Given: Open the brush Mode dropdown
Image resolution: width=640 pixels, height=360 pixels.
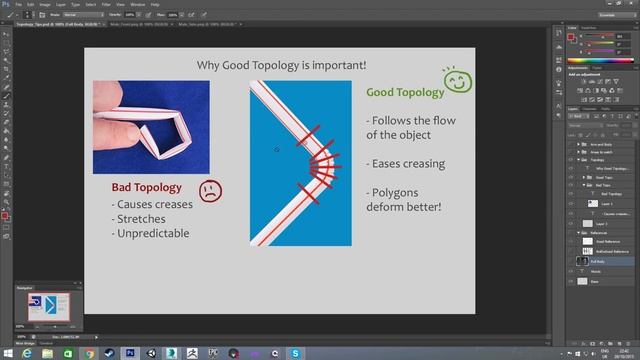Looking at the screenshot, I should point(84,15).
